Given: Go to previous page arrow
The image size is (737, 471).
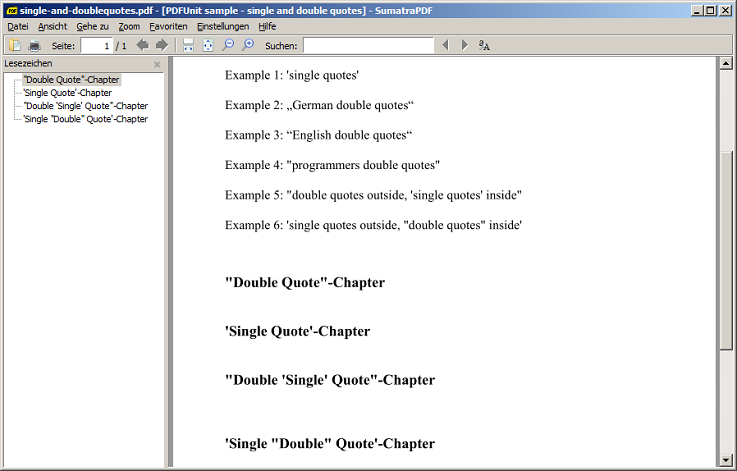Looking at the screenshot, I should [143, 45].
